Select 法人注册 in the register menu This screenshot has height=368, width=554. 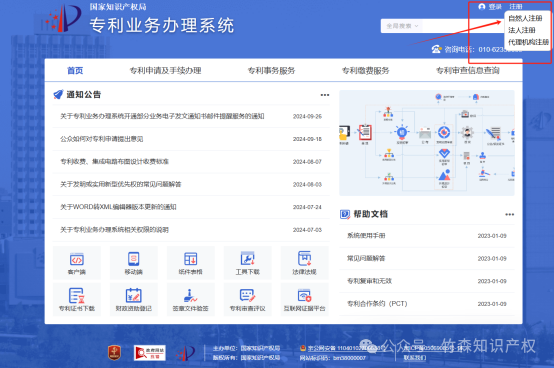[521, 30]
